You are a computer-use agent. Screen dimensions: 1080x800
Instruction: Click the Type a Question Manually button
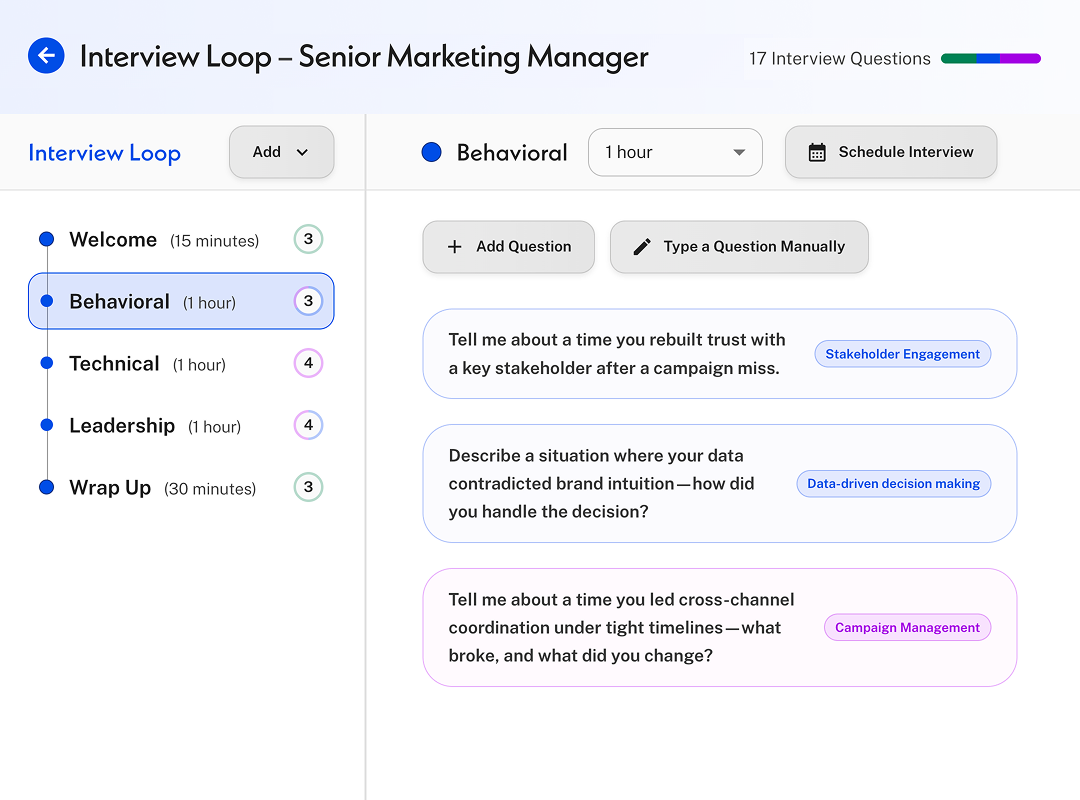pyautogui.click(x=739, y=247)
